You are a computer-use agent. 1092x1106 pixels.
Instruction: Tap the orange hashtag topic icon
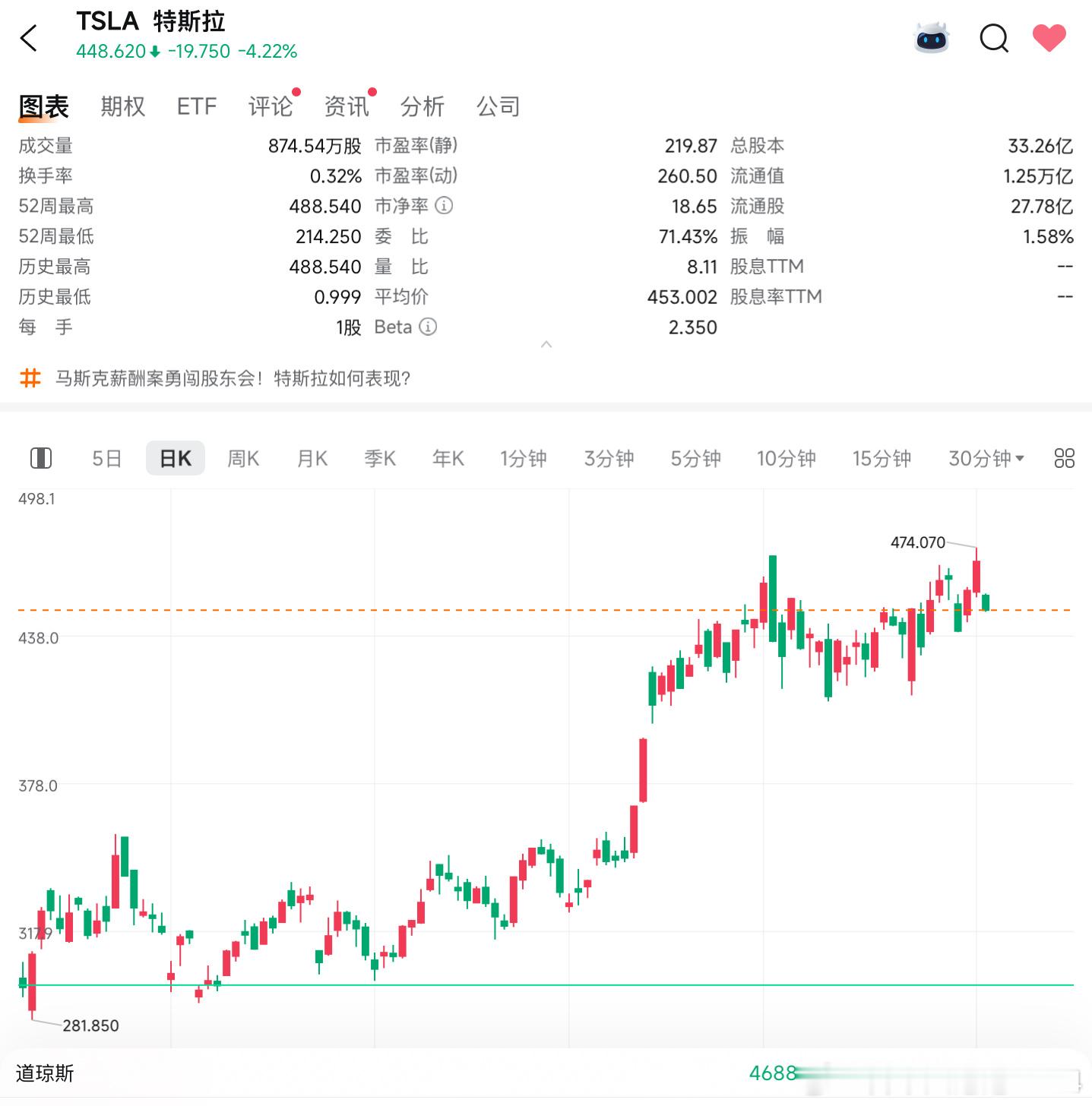coord(30,378)
